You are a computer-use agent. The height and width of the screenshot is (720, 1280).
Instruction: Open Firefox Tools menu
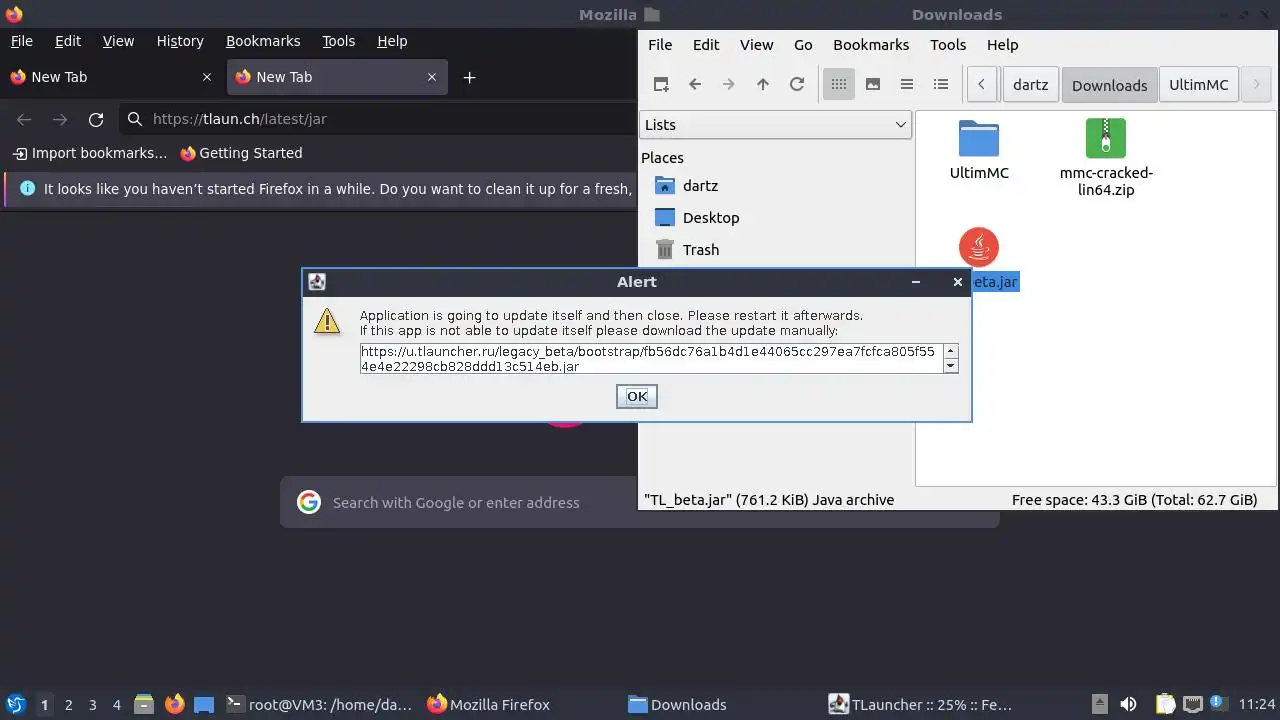(339, 41)
